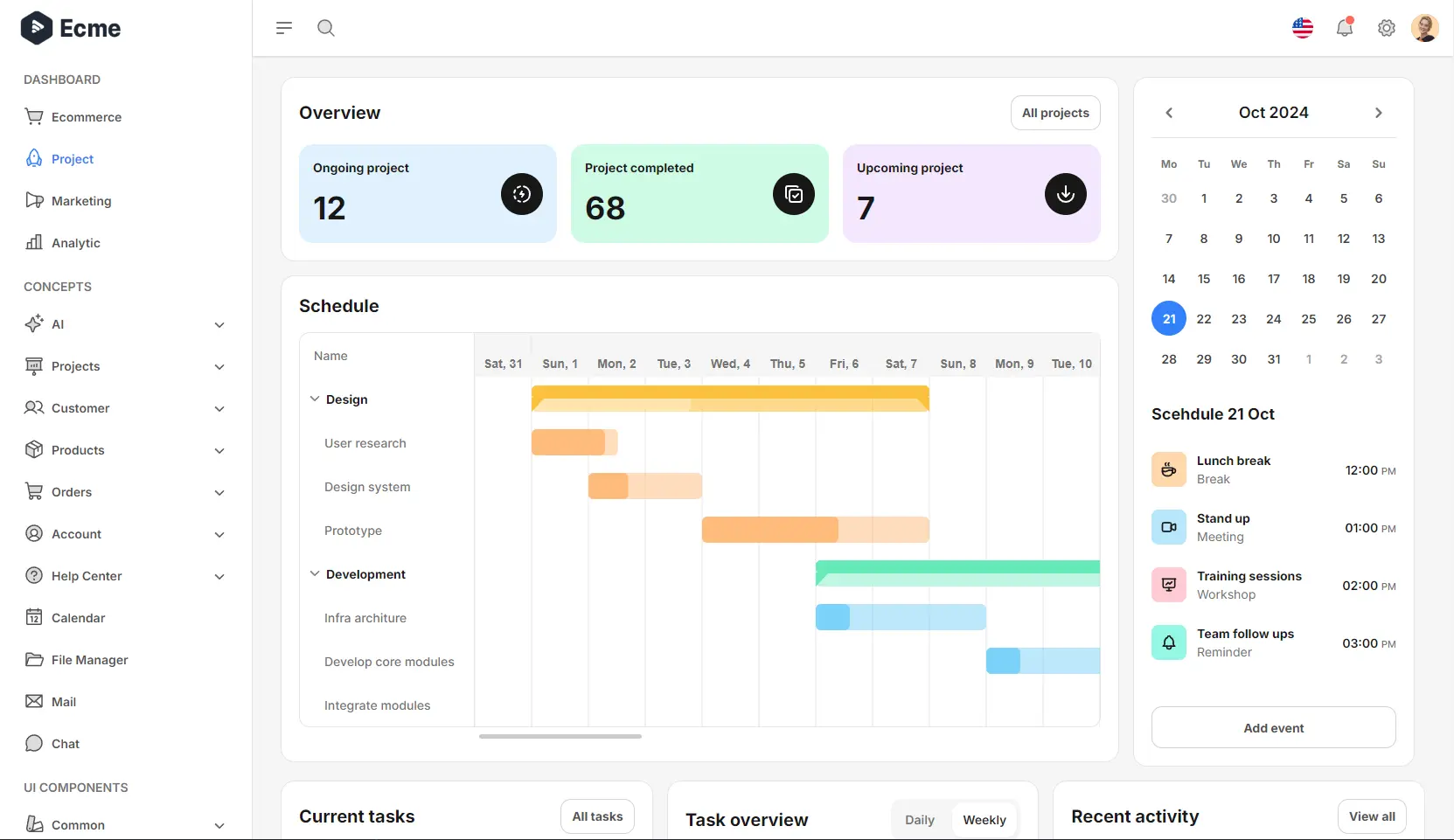Select October 21 on the calendar
Image resolution: width=1454 pixels, height=840 pixels.
click(1168, 318)
